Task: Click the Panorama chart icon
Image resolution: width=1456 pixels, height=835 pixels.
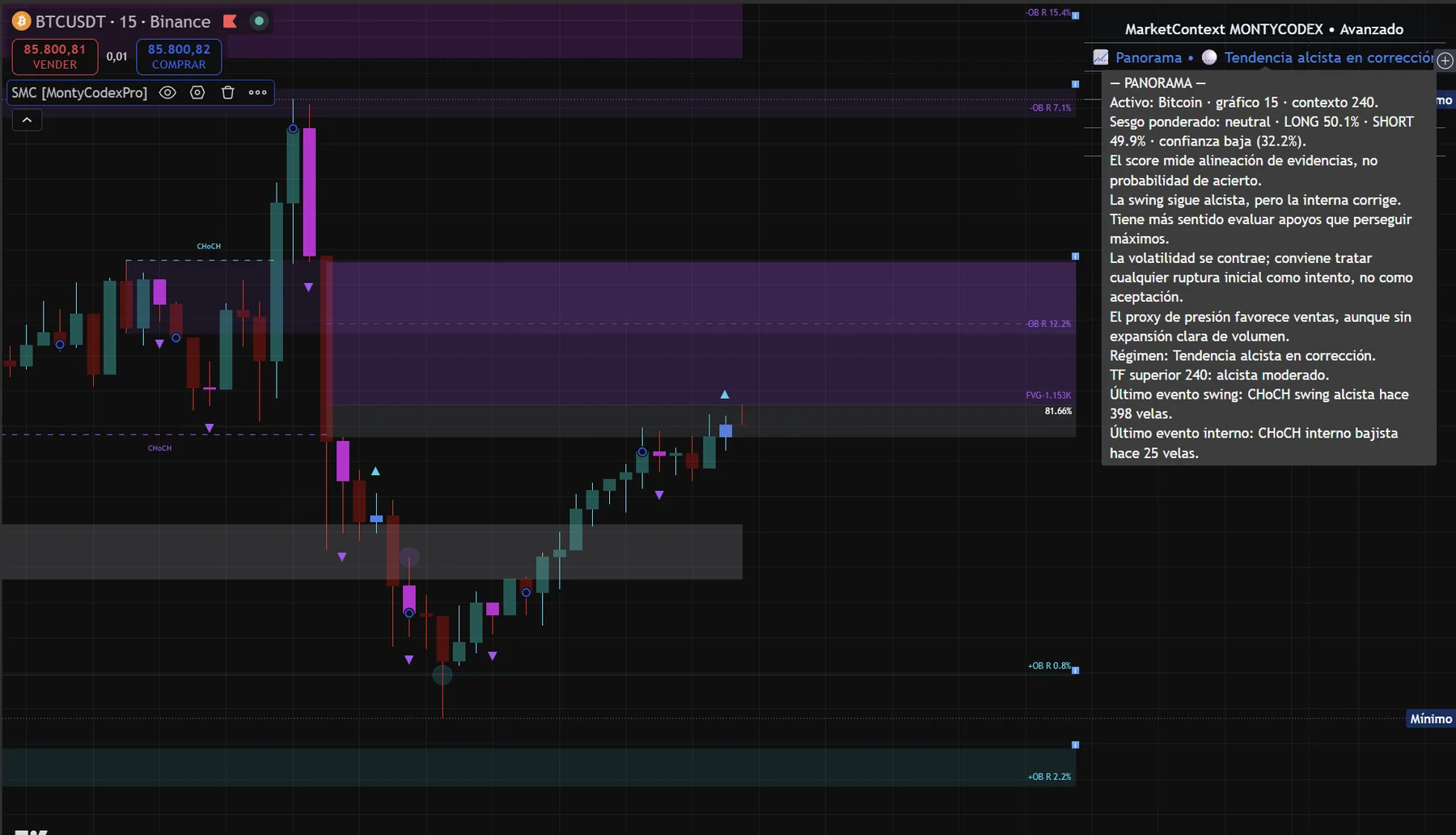Action: (x=1101, y=57)
